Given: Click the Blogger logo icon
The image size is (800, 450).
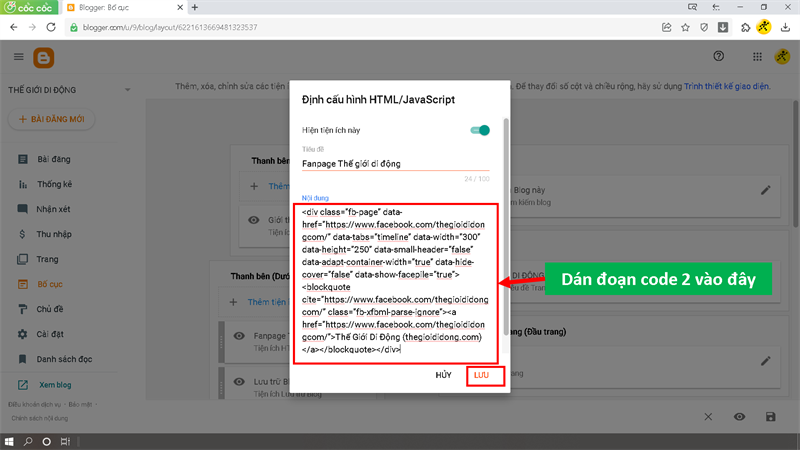Looking at the screenshot, I should [44, 58].
